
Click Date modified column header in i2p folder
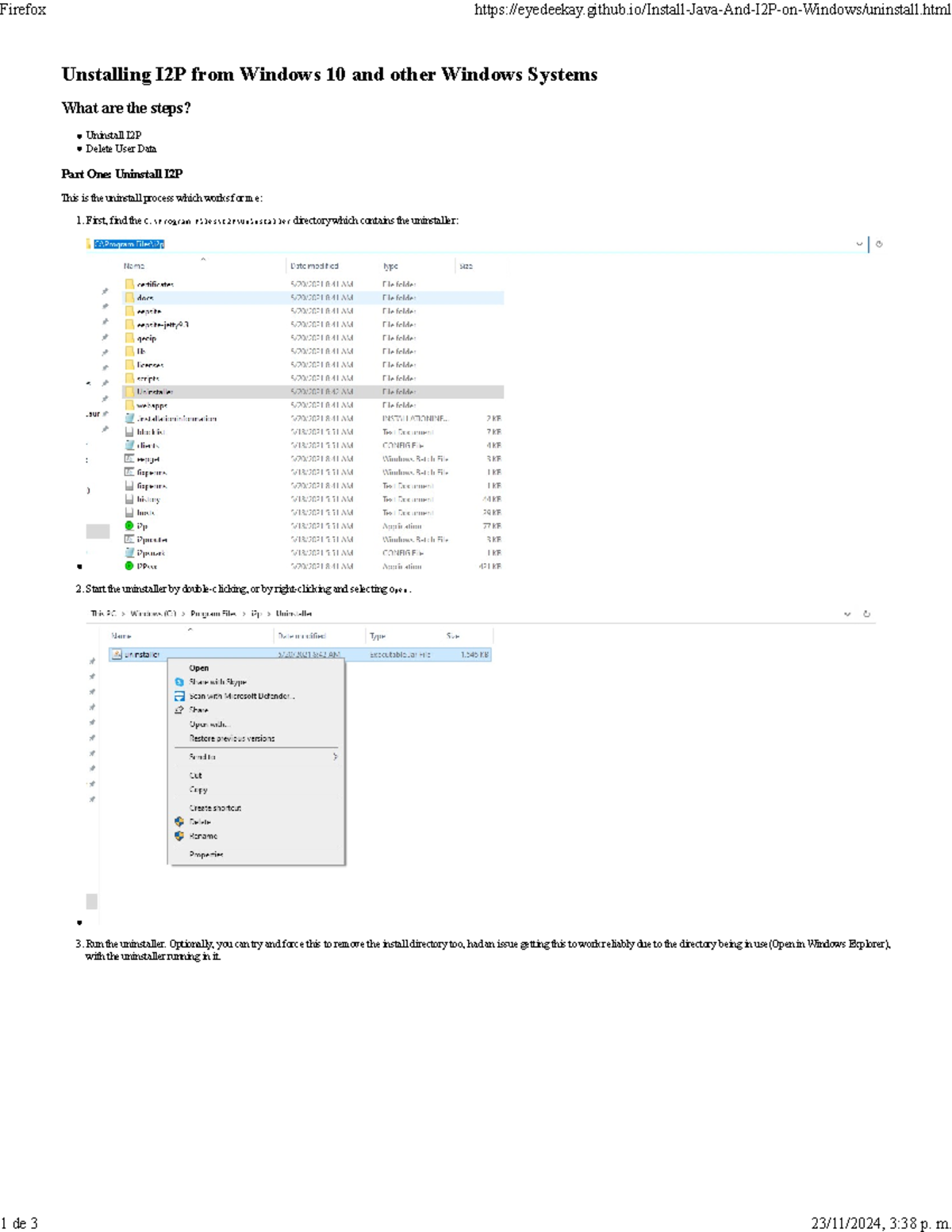(x=314, y=267)
